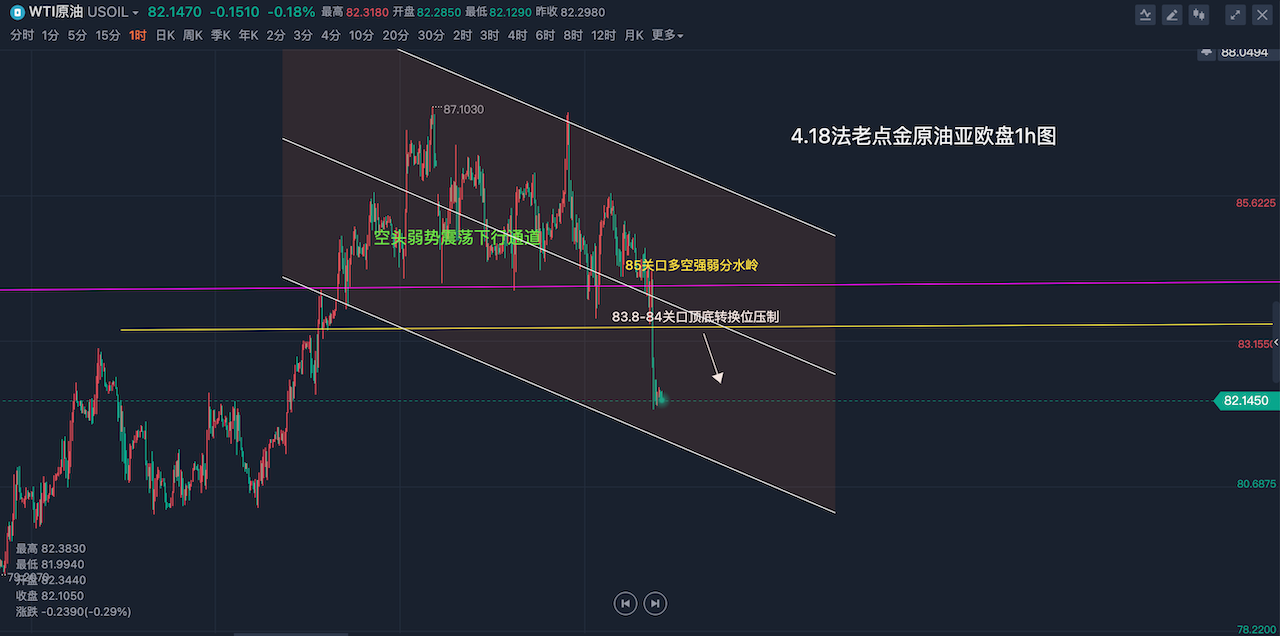Select the 周K weekly chart
This screenshot has width=1280, height=636.
[x=193, y=35]
